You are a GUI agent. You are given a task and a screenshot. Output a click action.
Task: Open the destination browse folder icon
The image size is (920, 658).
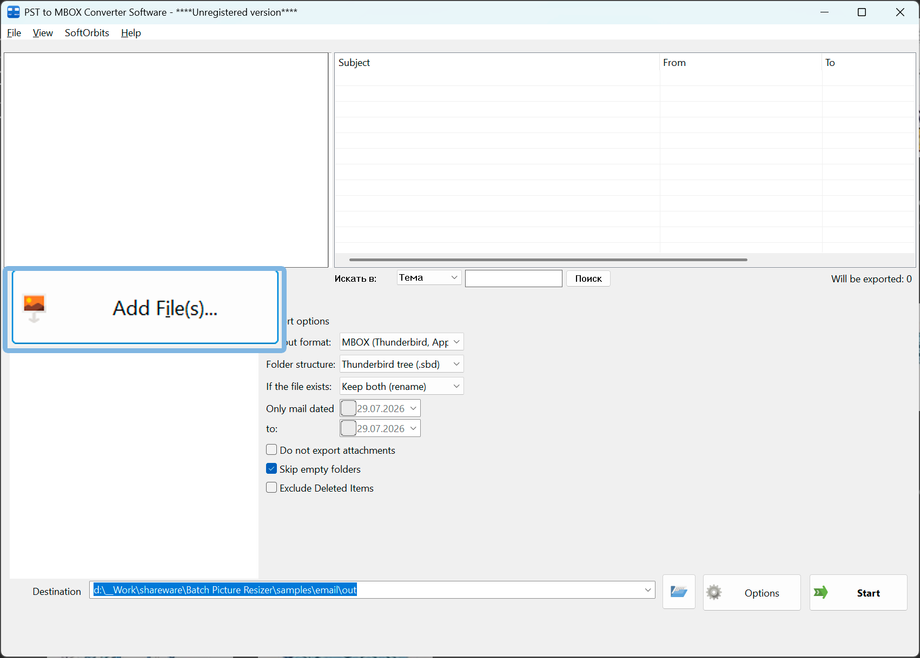tap(679, 592)
